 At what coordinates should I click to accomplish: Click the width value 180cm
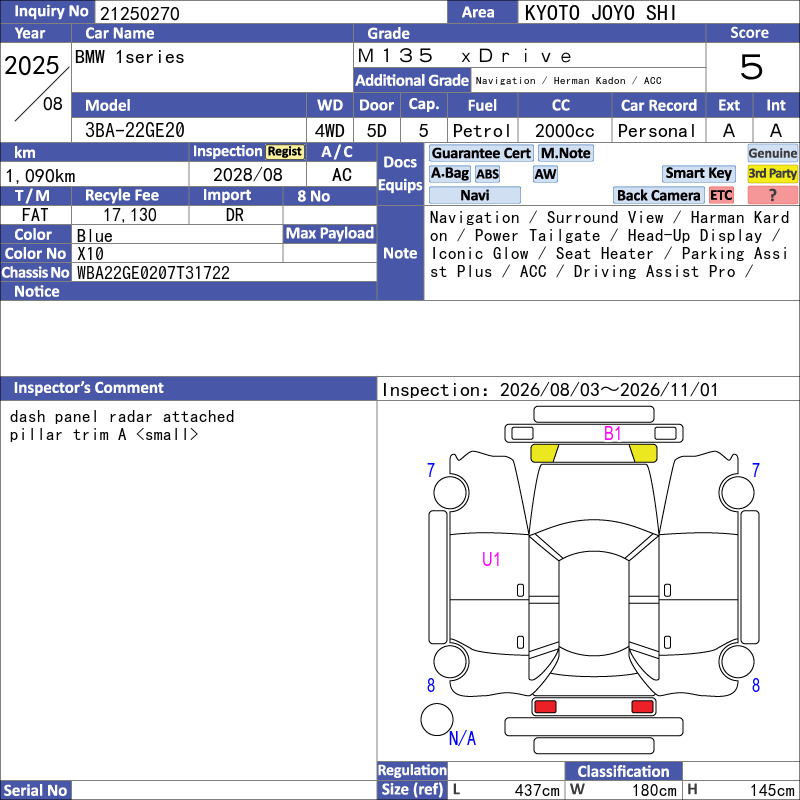click(x=655, y=790)
